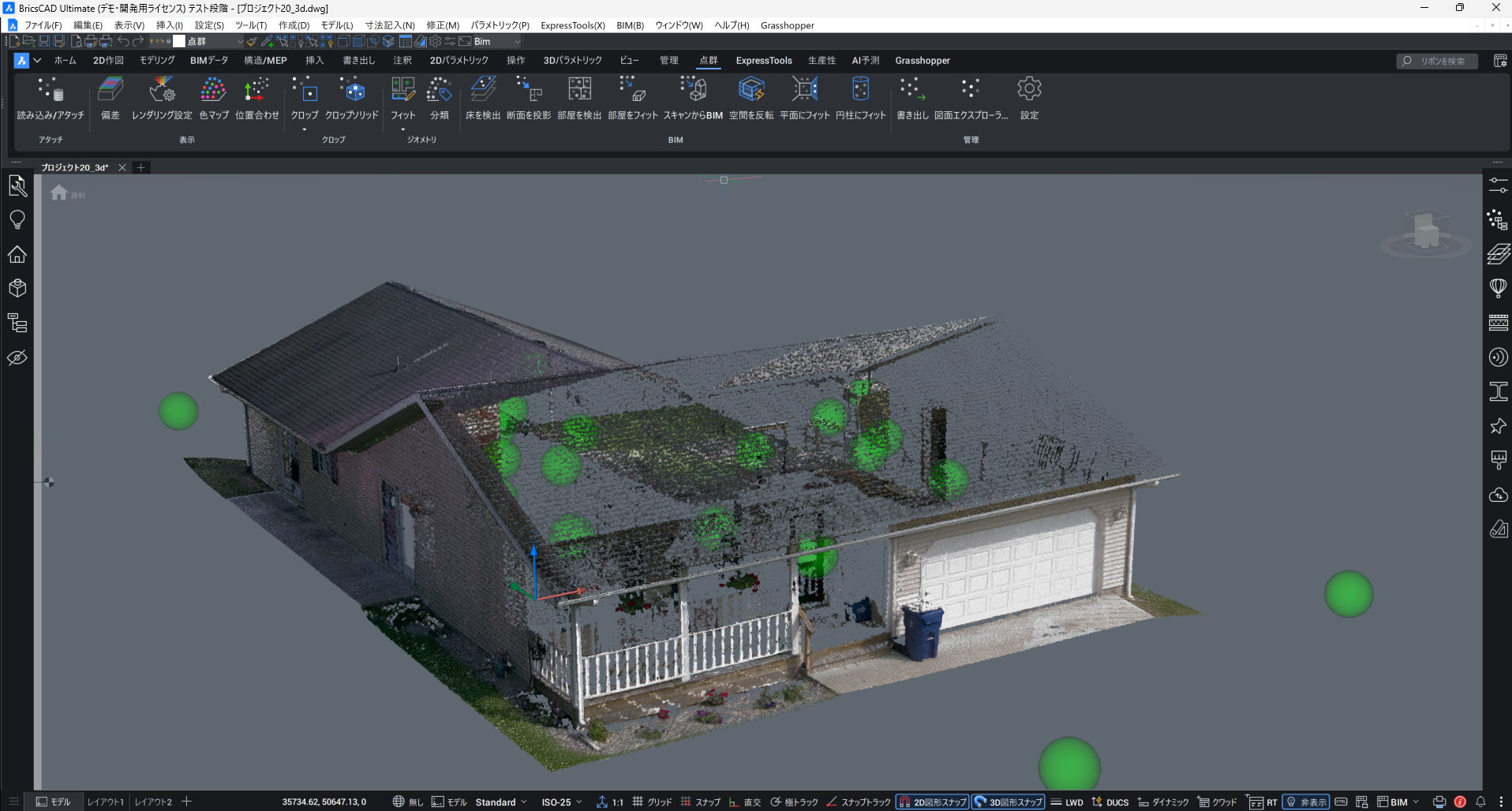Switch to レイアウト1 layout tab
This screenshot has height=811, width=1512.
(x=106, y=802)
